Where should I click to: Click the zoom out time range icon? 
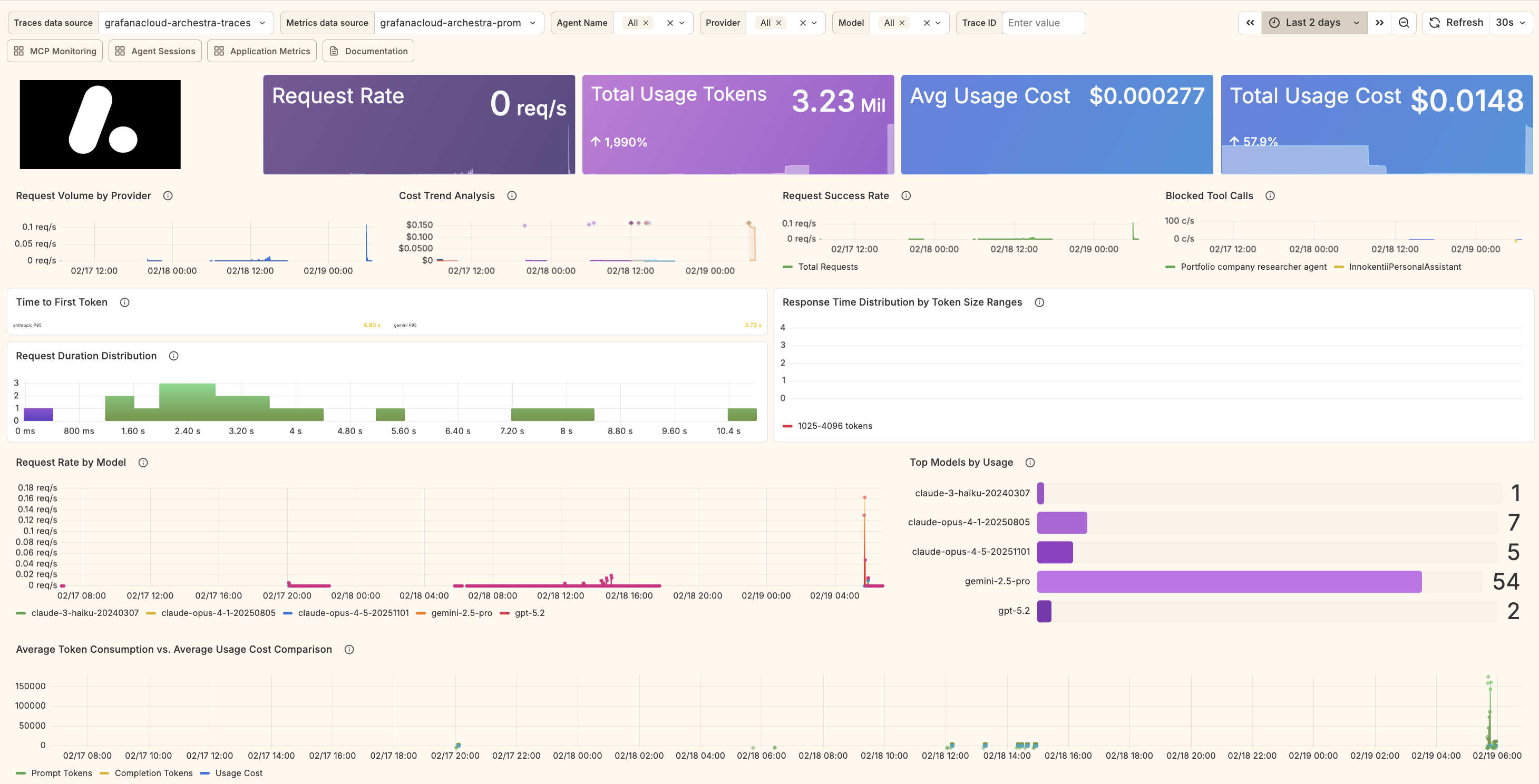[x=1404, y=23]
